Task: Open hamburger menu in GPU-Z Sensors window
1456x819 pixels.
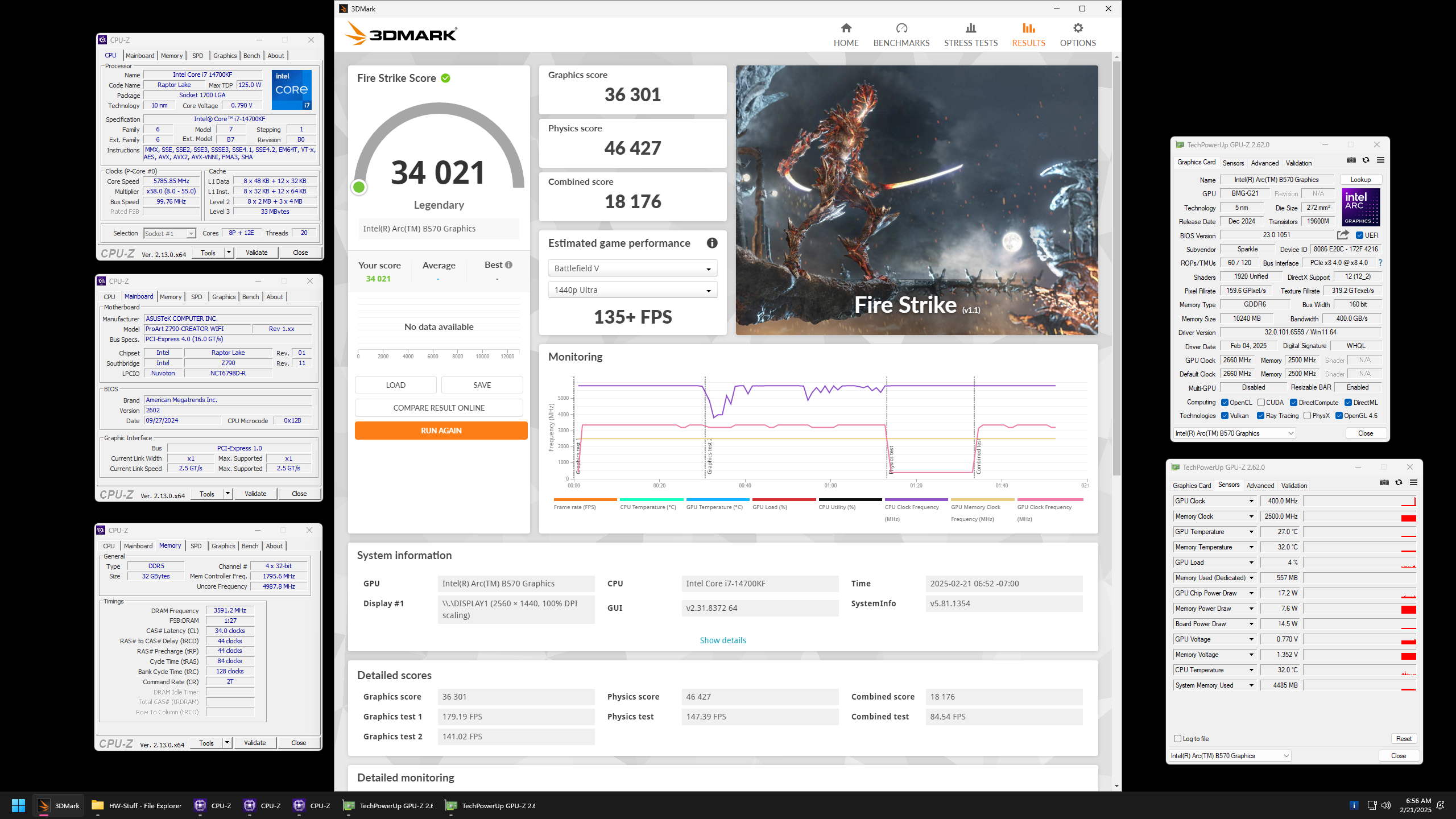Action: tap(1413, 483)
